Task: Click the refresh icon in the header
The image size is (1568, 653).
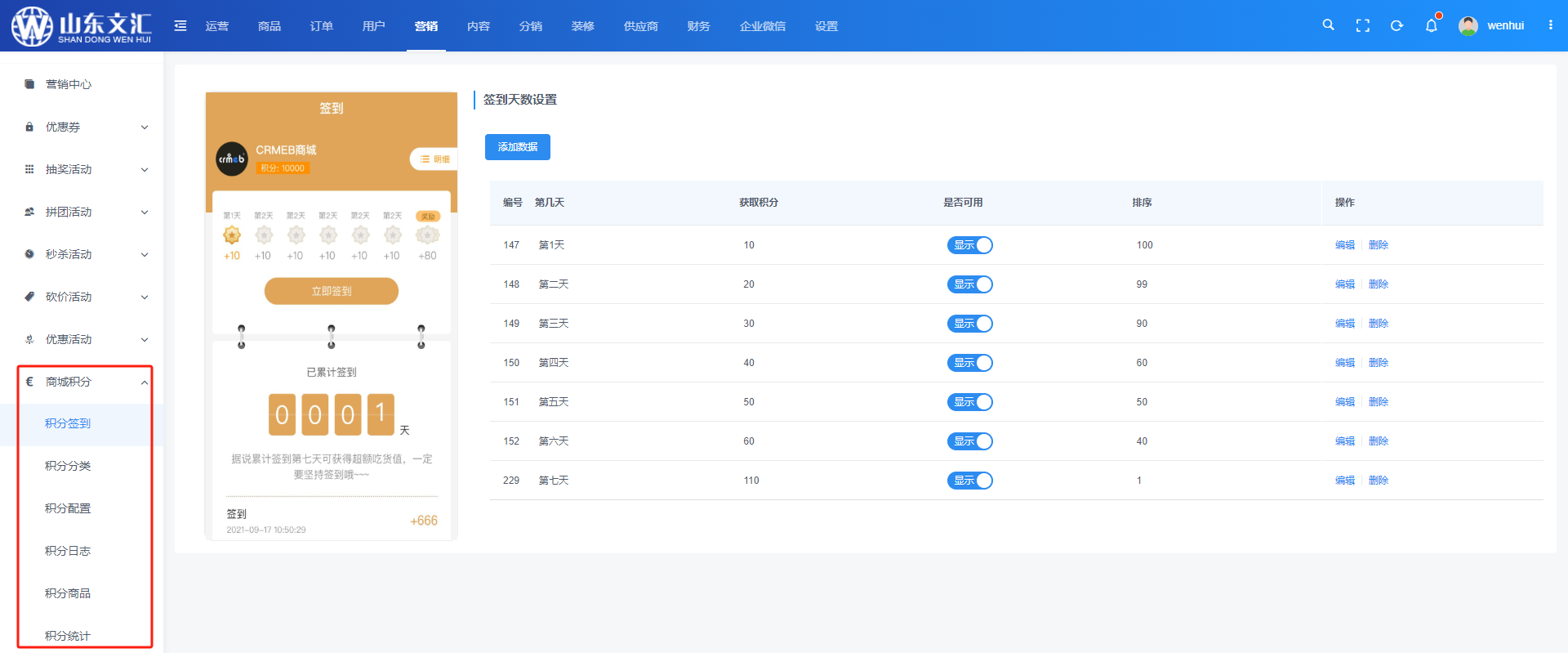Action: 1397,26
